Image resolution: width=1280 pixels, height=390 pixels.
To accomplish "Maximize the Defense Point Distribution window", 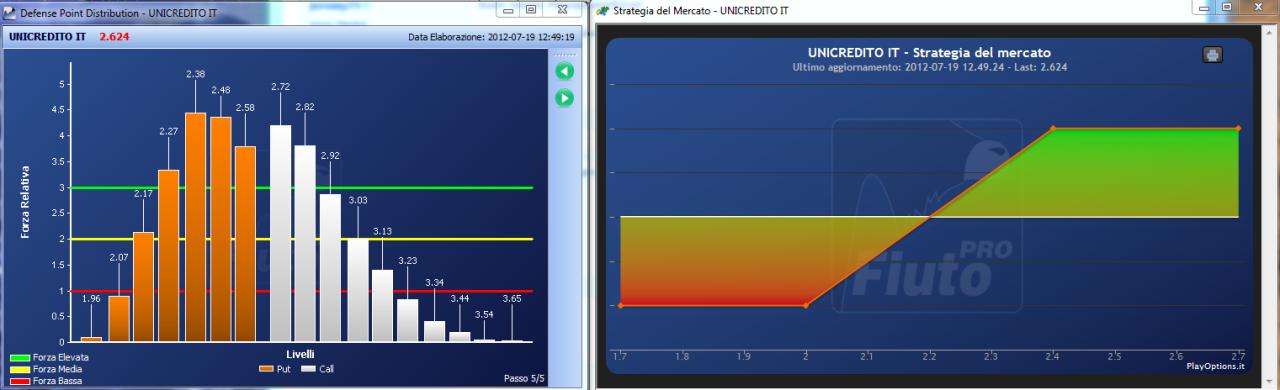I will coord(530,9).
